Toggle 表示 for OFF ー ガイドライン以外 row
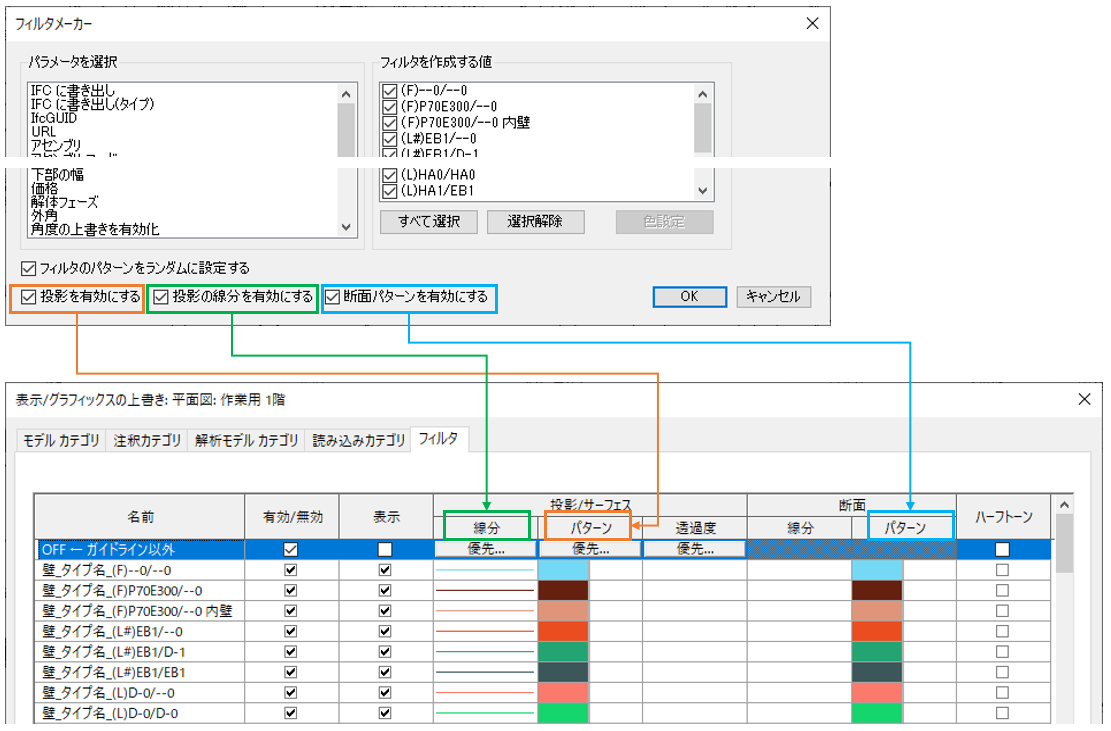1111x731 pixels. [385, 549]
